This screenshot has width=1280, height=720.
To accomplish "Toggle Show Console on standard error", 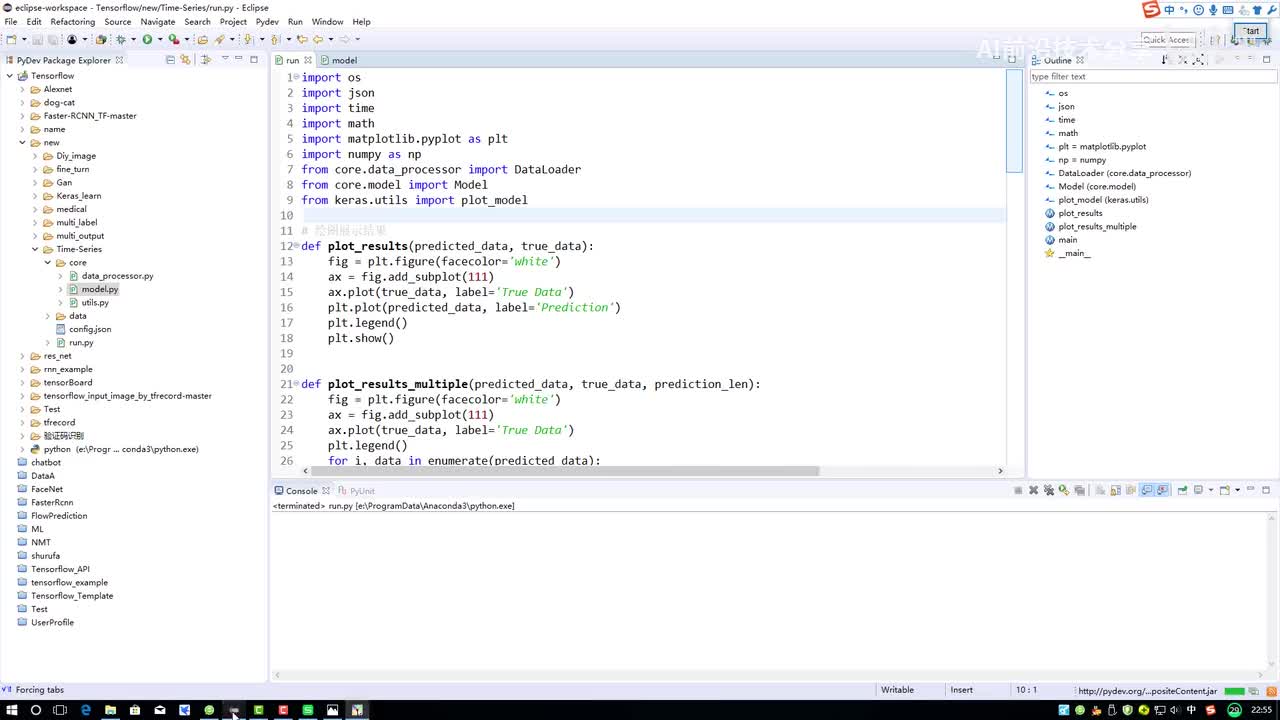I will pos(1161,490).
